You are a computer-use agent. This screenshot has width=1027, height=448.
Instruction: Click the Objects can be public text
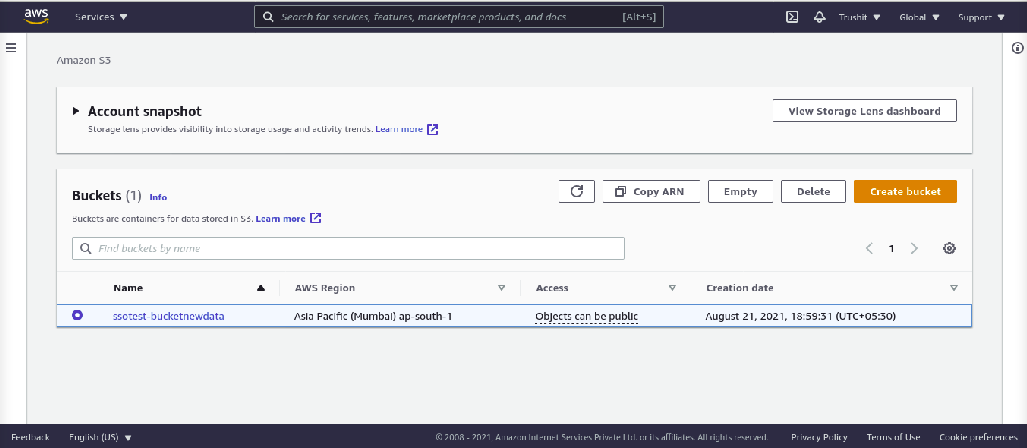pos(586,316)
